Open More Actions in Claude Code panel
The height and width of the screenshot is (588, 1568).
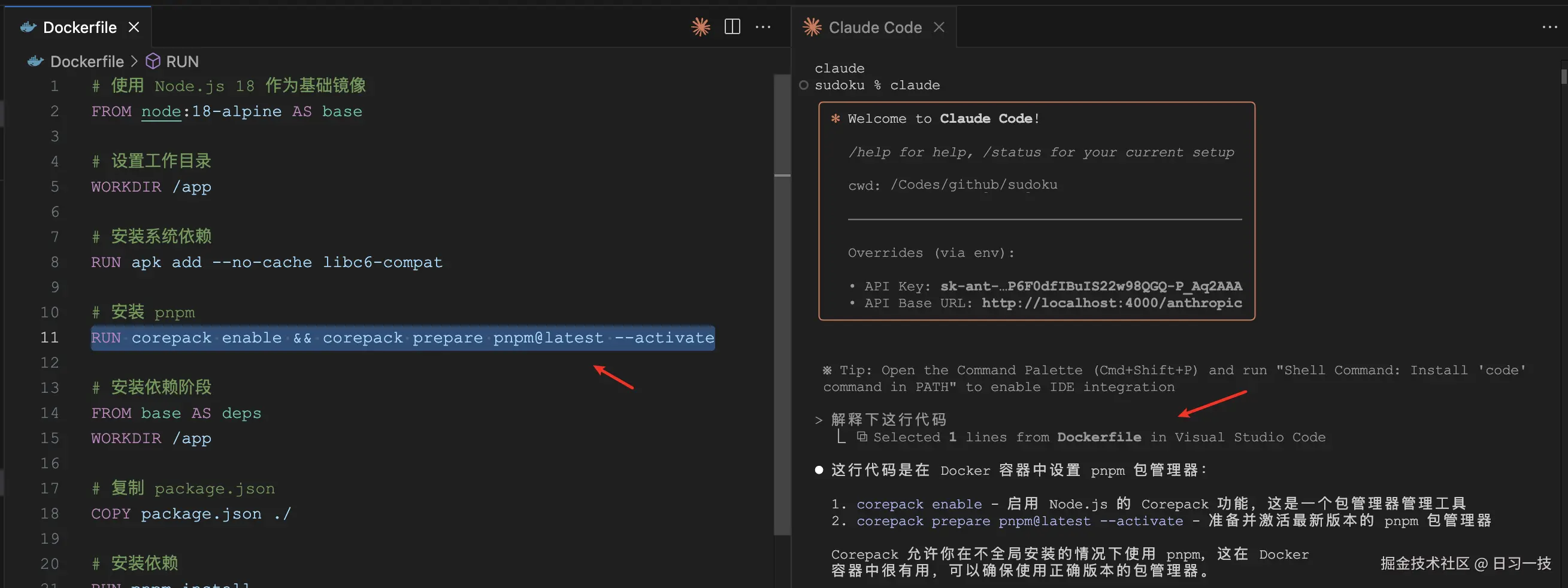coord(1550,27)
